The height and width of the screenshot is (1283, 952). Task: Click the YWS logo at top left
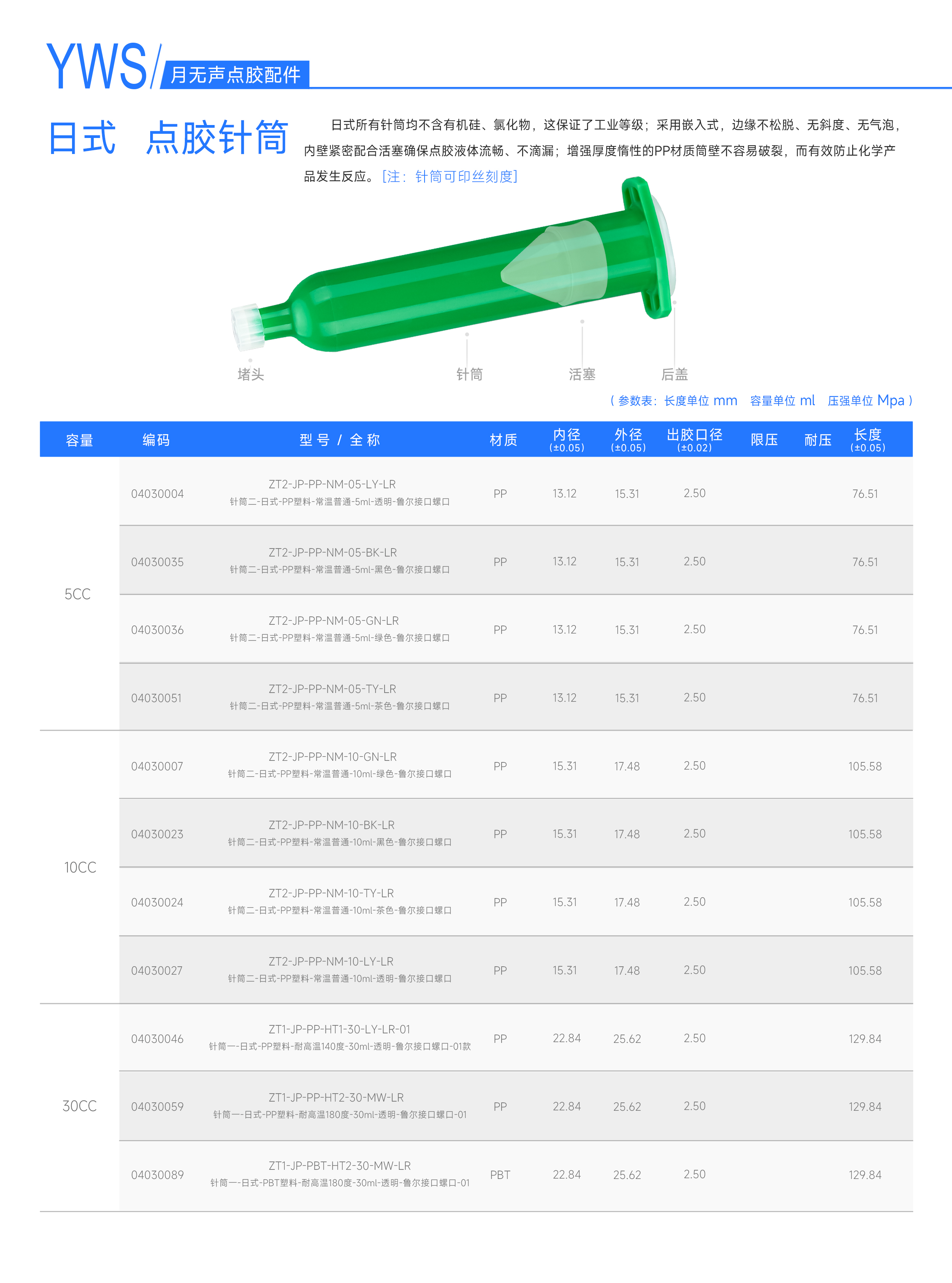(97, 66)
